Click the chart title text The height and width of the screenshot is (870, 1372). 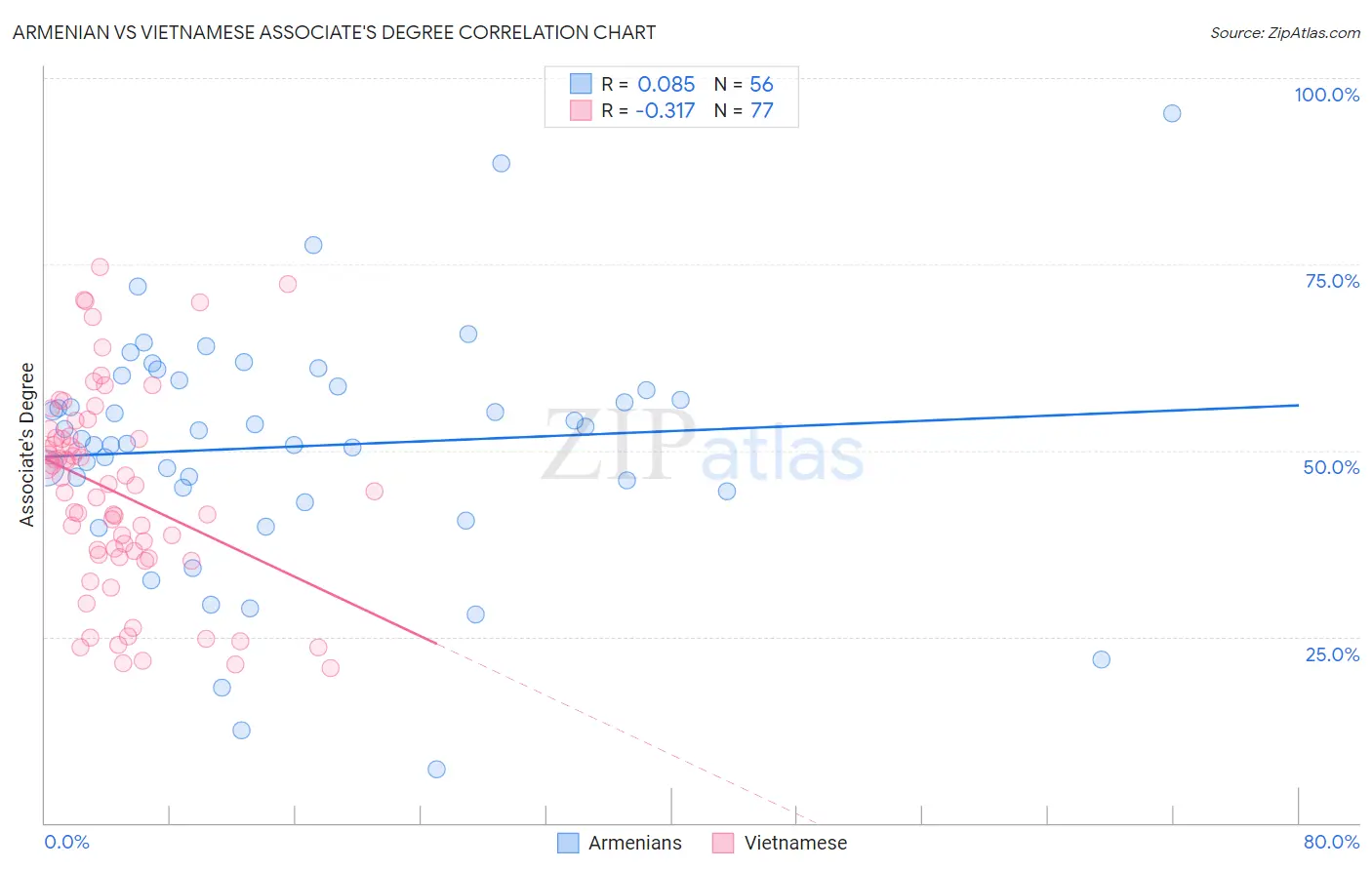coord(334,32)
